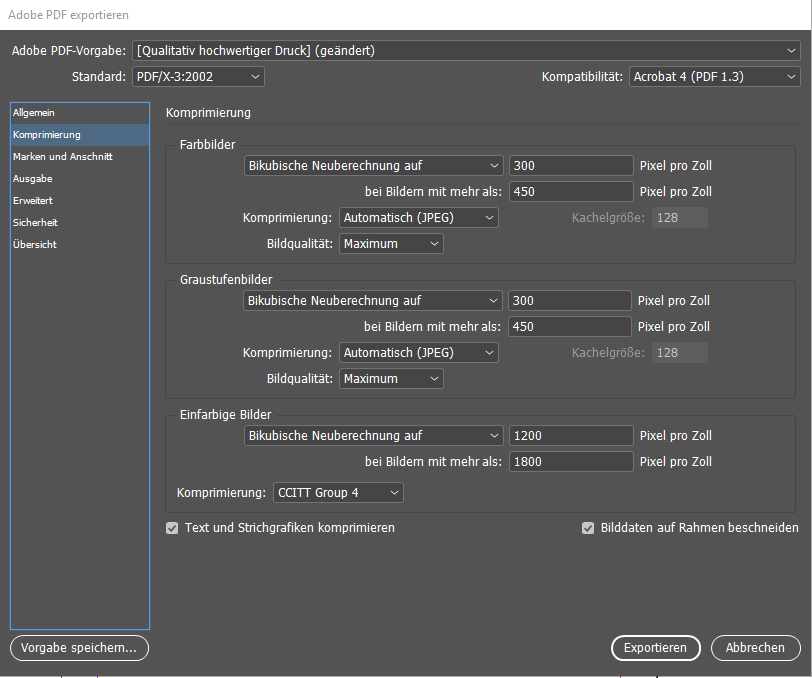The image size is (812, 678).
Task: Click the Farbbilder group heading
Action: [208, 145]
